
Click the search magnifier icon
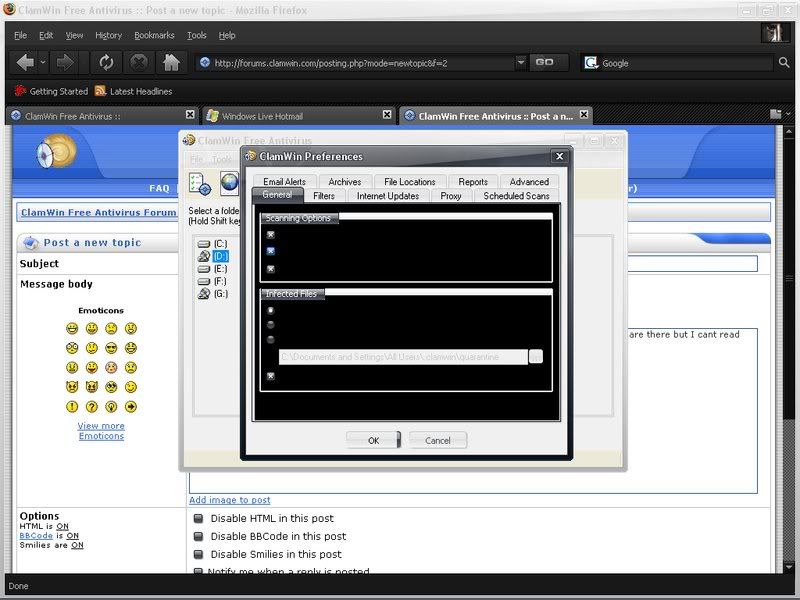coord(784,63)
